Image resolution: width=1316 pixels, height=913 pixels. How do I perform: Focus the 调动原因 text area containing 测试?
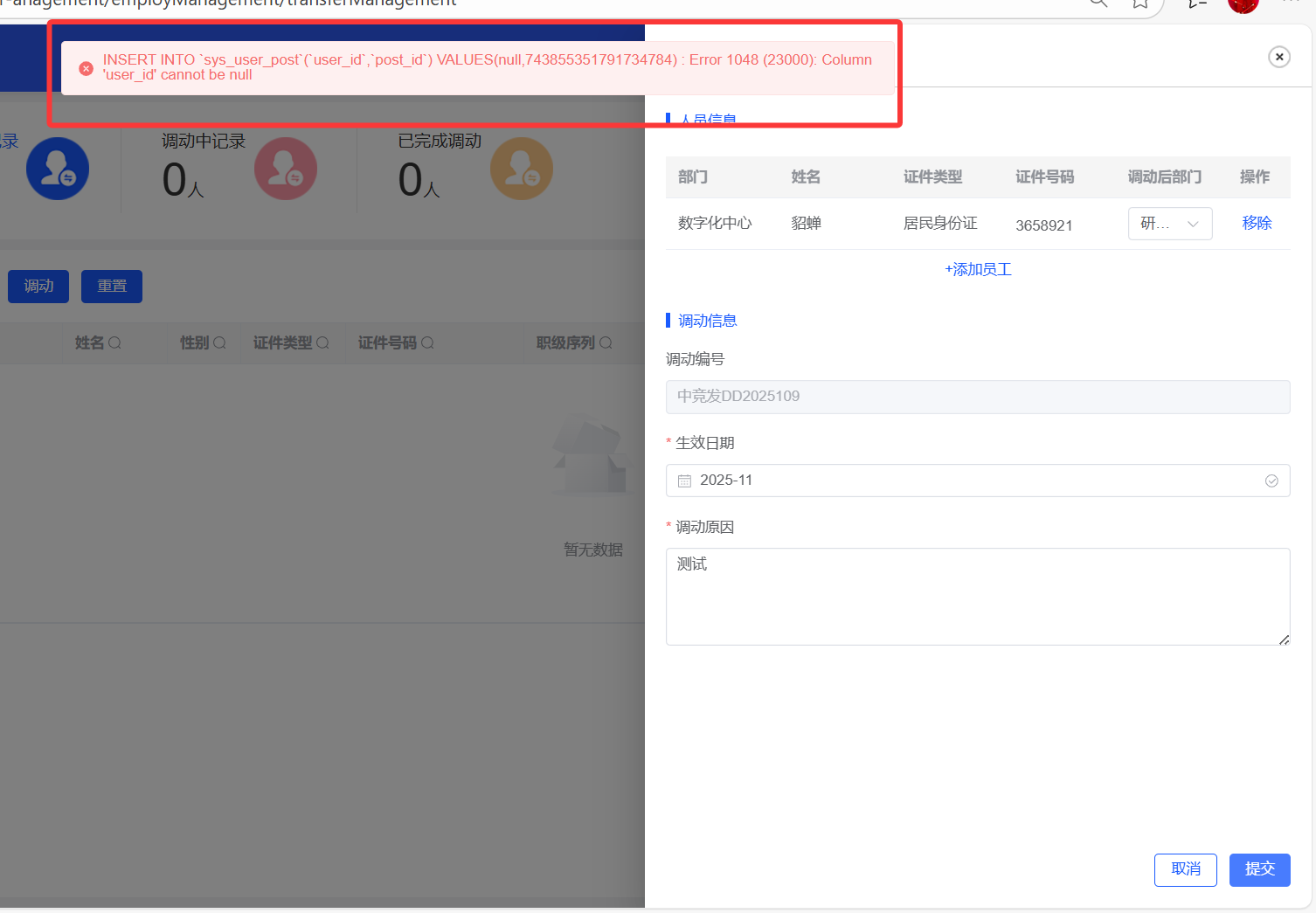(x=978, y=597)
